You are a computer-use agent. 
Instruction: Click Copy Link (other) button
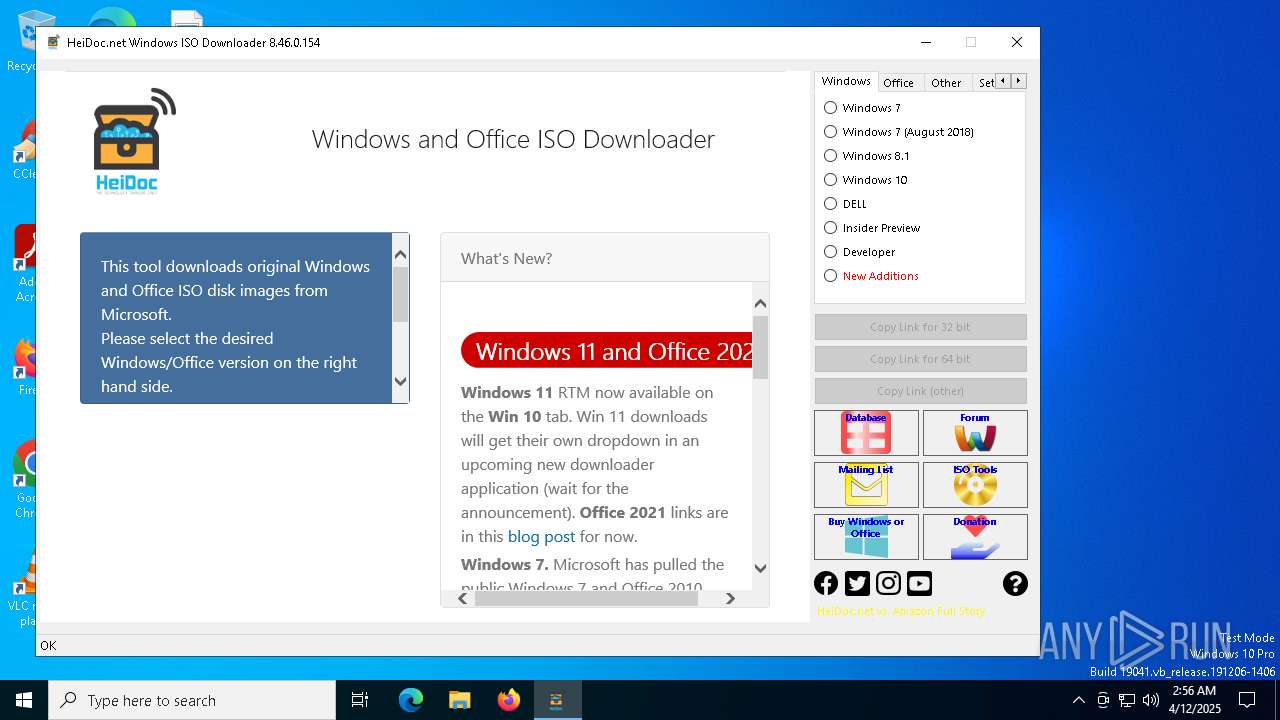coord(920,391)
